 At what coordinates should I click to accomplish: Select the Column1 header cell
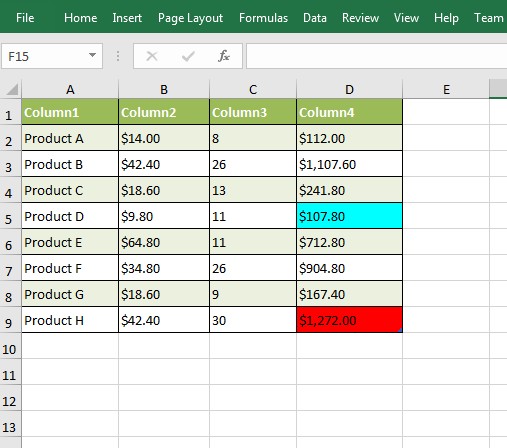coord(70,112)
